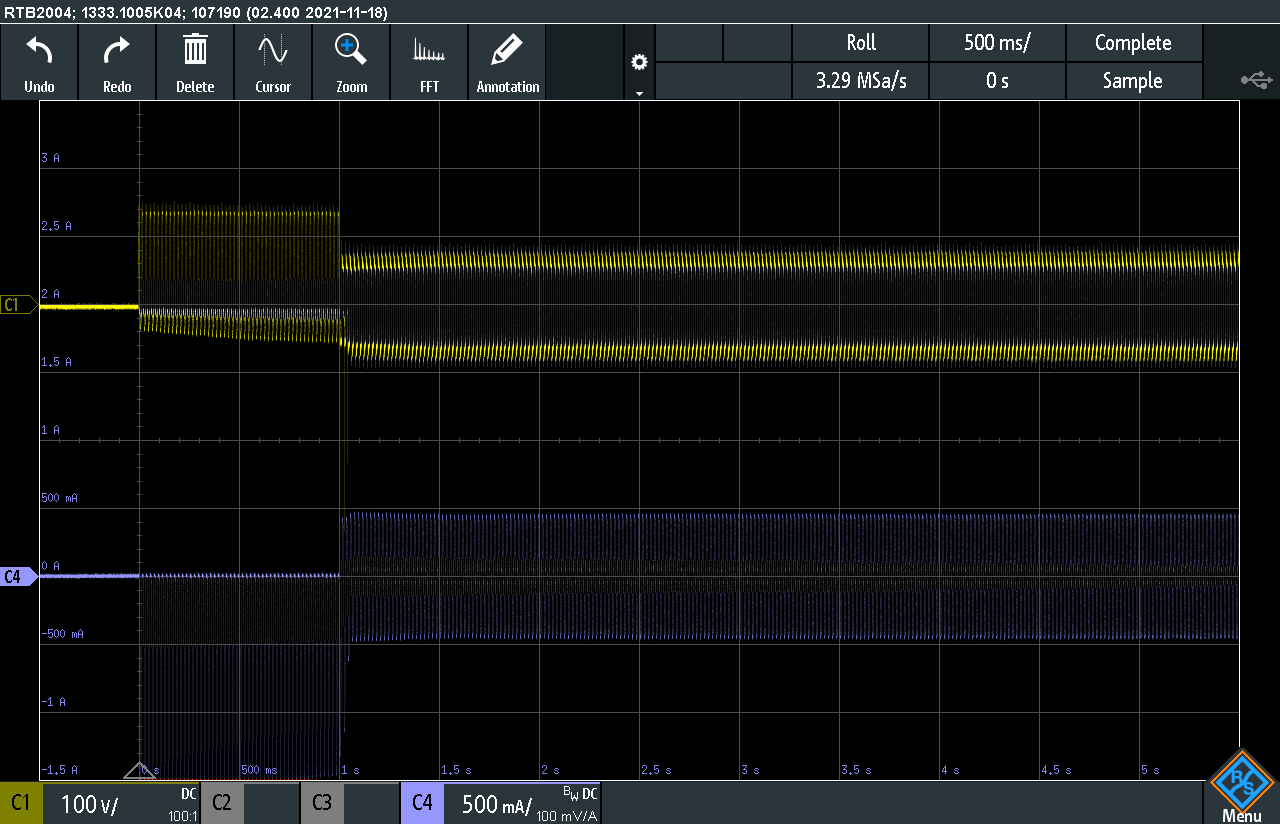Select the C1 channel tab
The width and height of the screenshot is (1280, 824).
coord(21,802)
